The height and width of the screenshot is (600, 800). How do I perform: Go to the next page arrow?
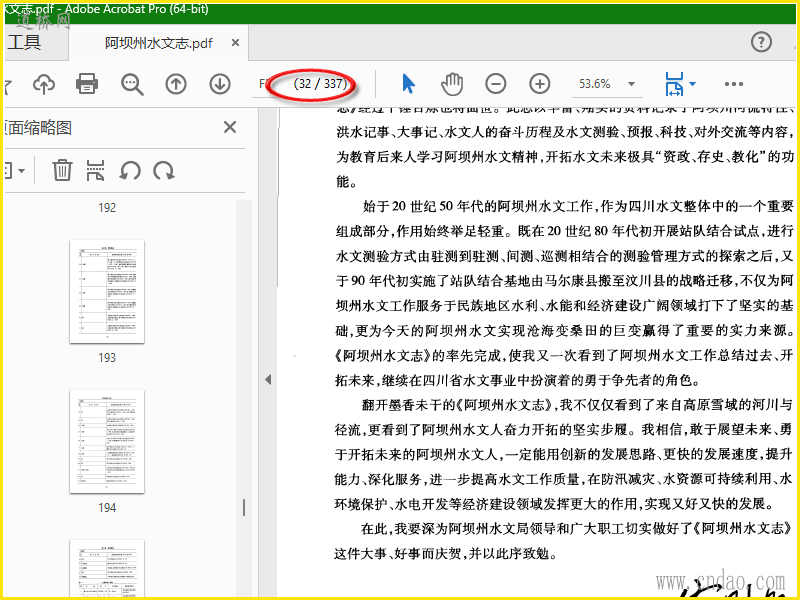(x=220, y=84)
